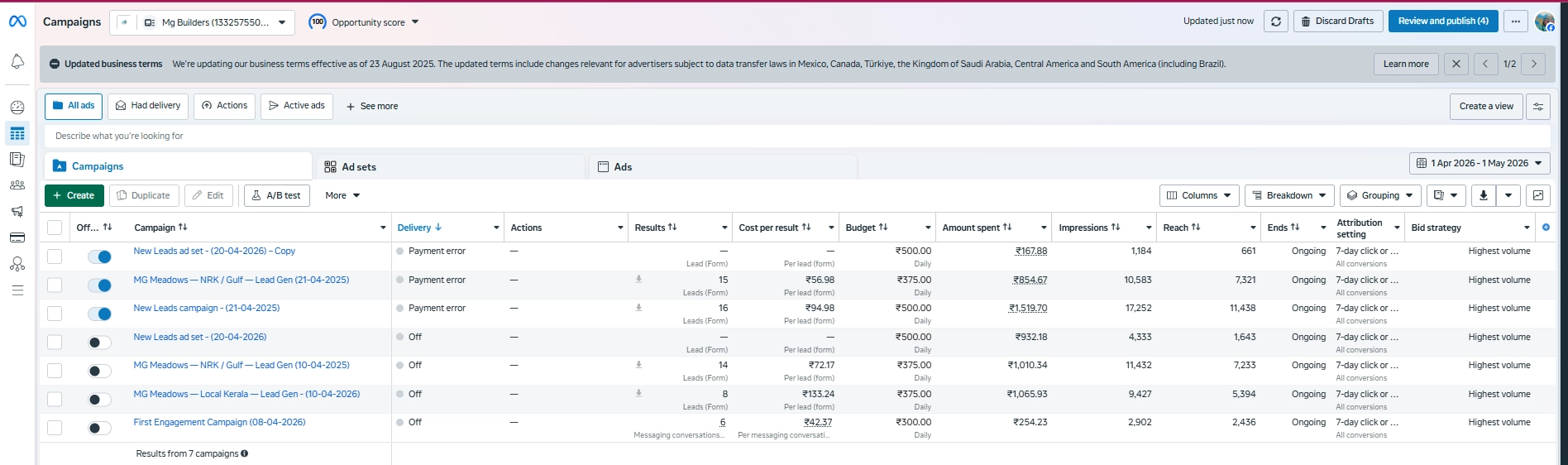Open Ads reporting icon in sidebar
1568x465 pixels.
17,159
